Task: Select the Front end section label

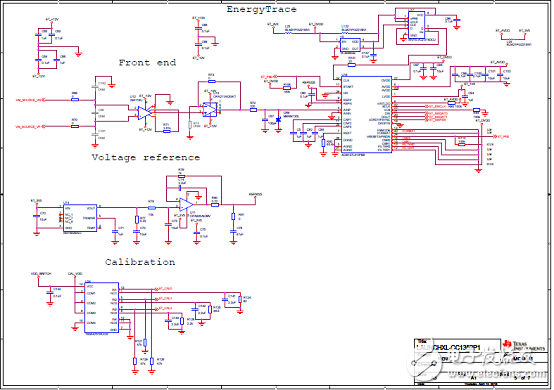Action: pyautogui.click(x=147, y=63)
